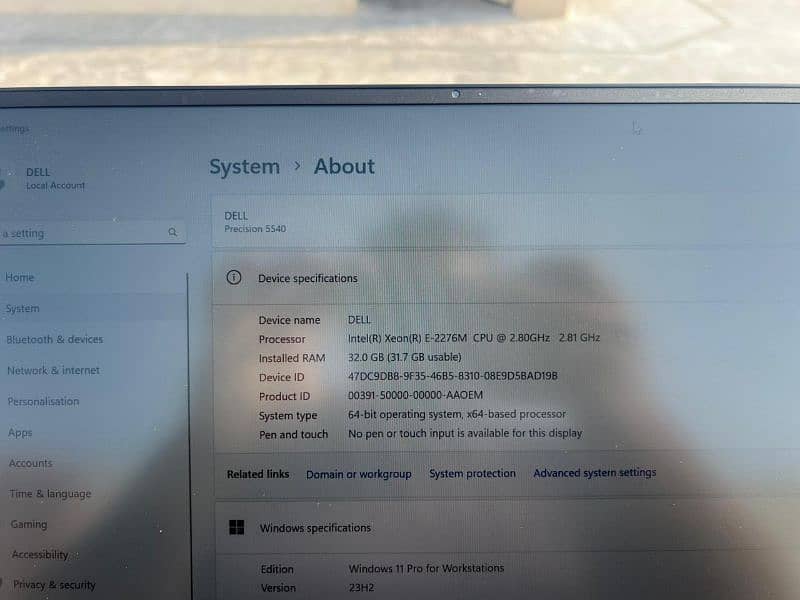The height and width of the screenshot is (600, 800).
Task: Select the Installed RAM value 32.0 GB
Action: 405,357
